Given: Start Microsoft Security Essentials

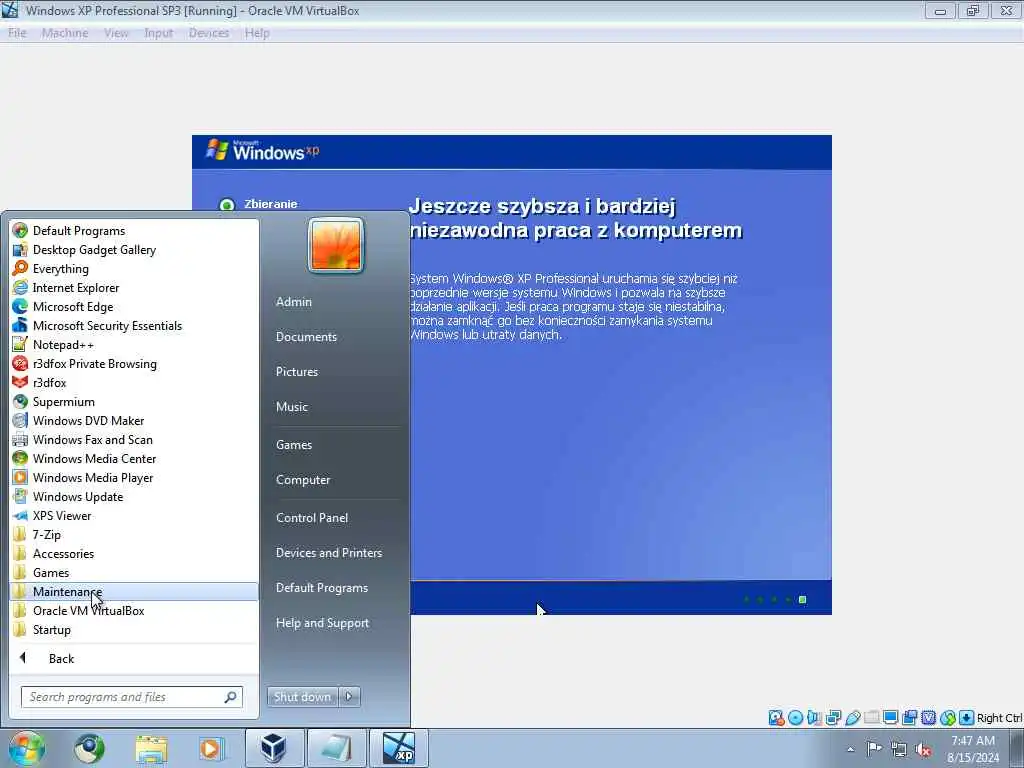Looking at the screenshot, I should coord(134,325).
